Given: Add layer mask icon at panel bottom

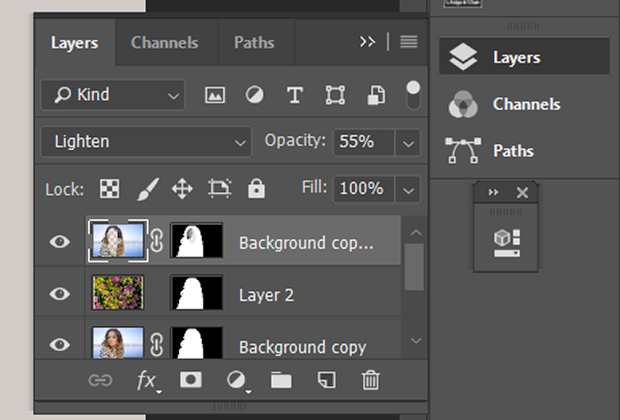Looking at the screenshot, I should tap(191, 380).
